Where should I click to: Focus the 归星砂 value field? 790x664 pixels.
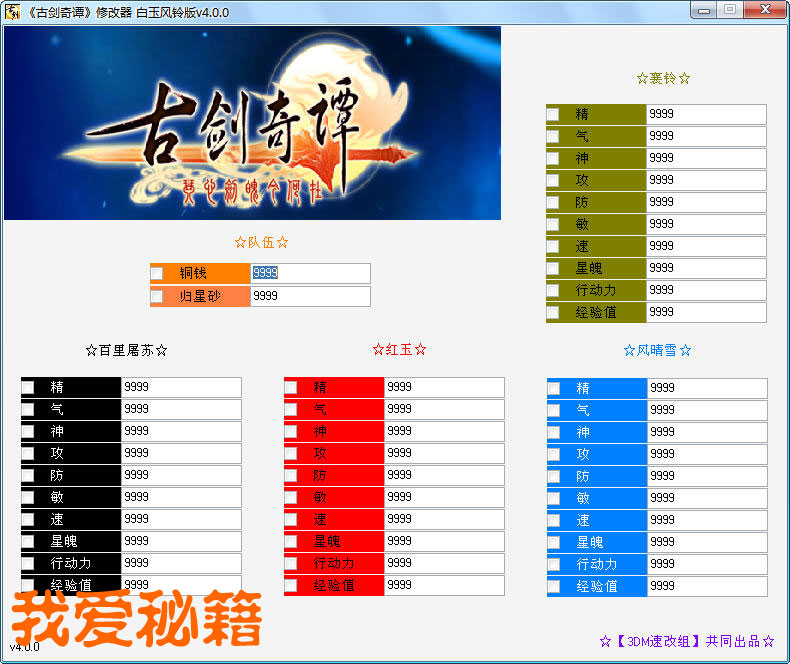pos(310,296)
